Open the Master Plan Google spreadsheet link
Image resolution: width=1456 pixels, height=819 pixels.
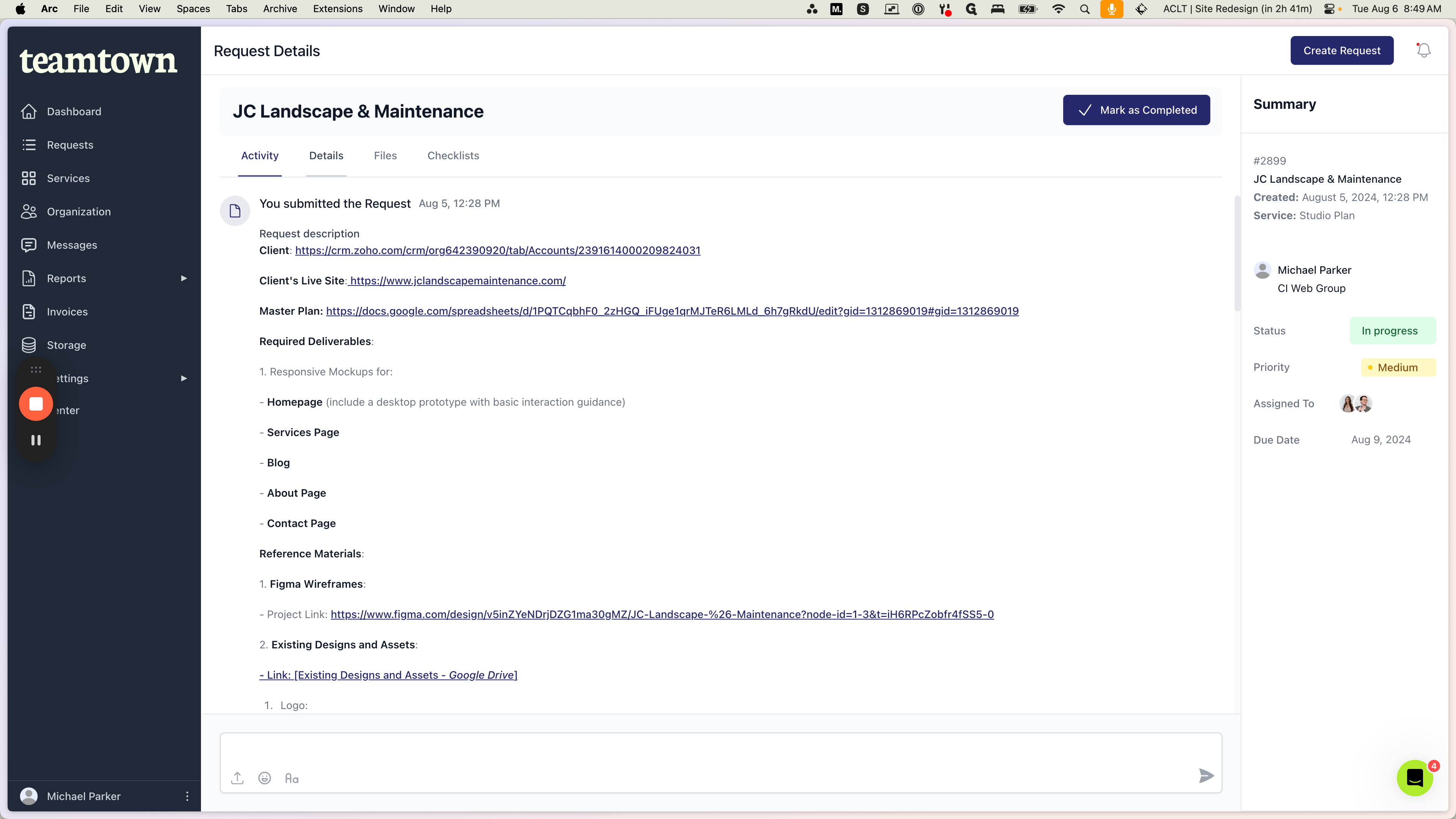click(x=672, y=311)
